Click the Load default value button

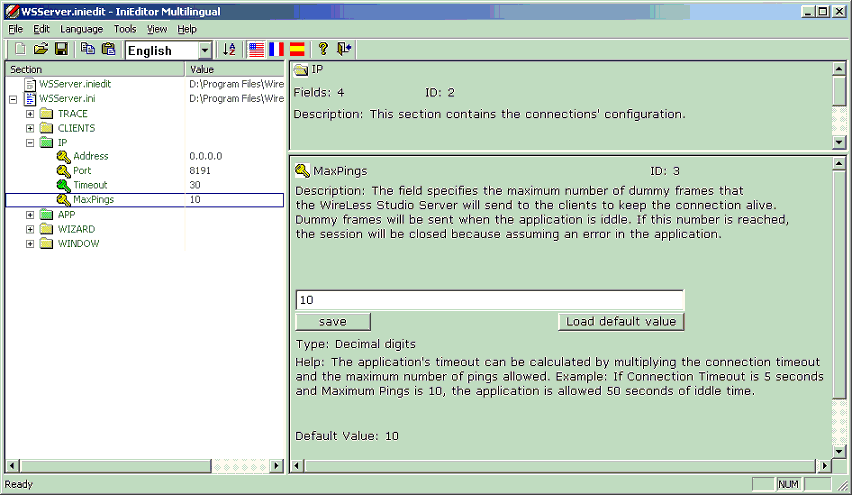[x=621, y=322]
